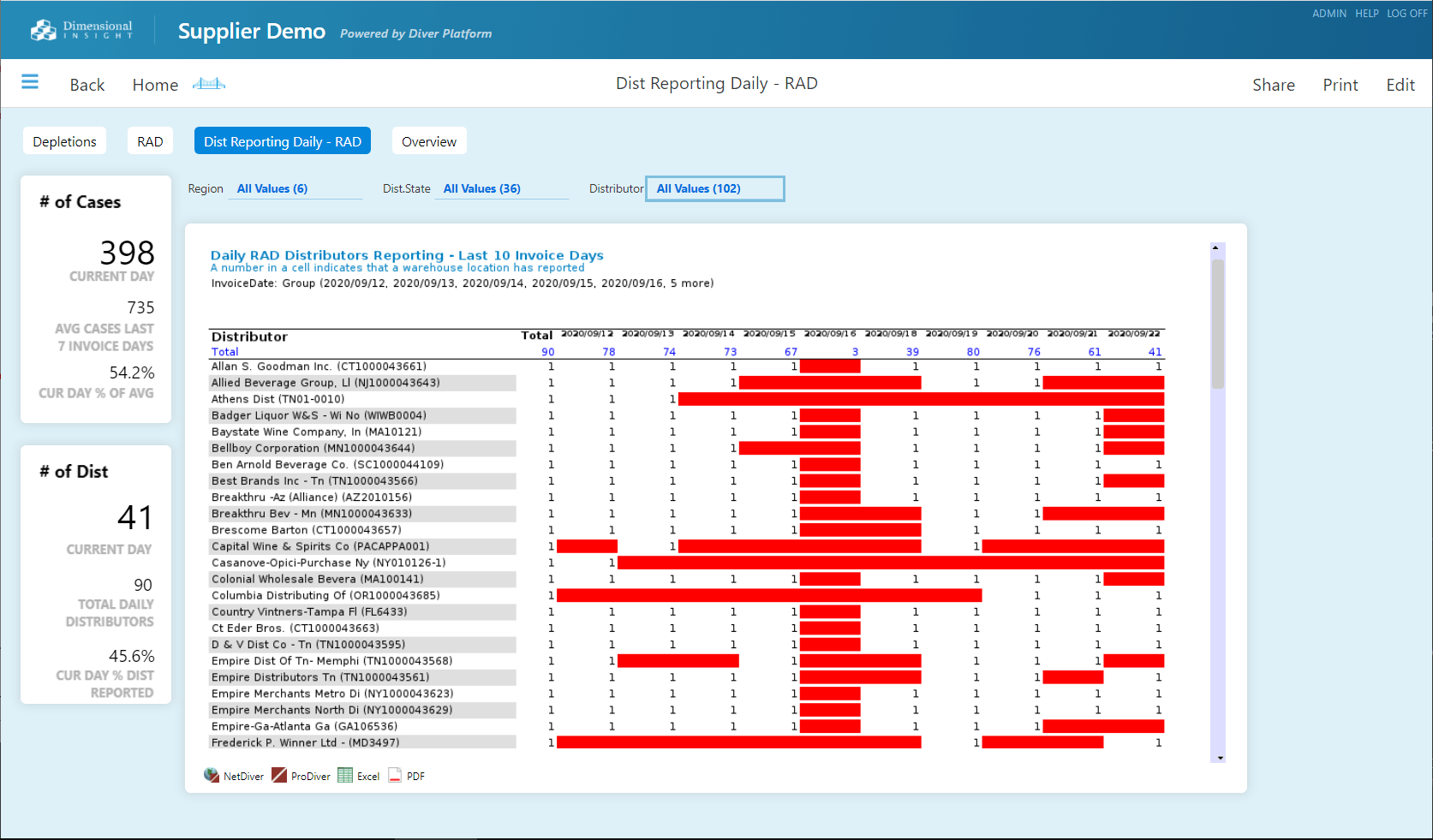Click the Share button
Viewport: 1433px width, 840px height.
click(1274, 85)
